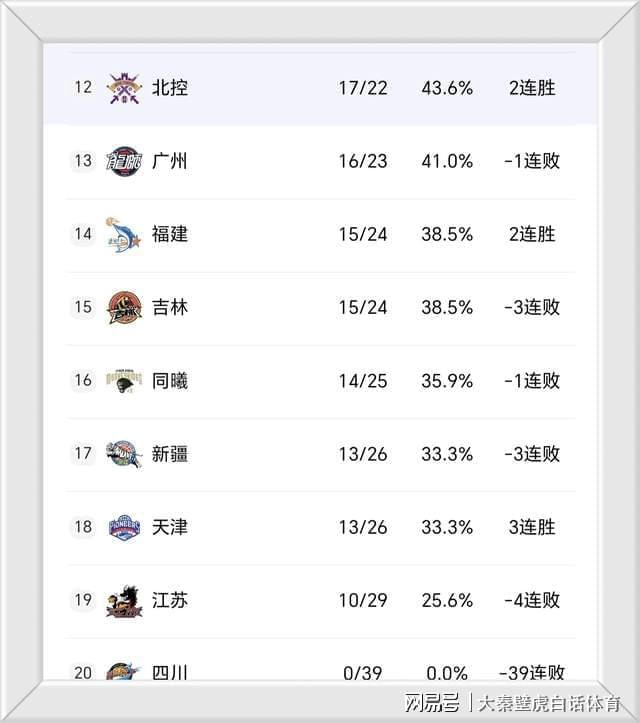Click the 江苏 10/29 win-loss record
This screenshot has width=640, height=723.
[x=362, y=601]
